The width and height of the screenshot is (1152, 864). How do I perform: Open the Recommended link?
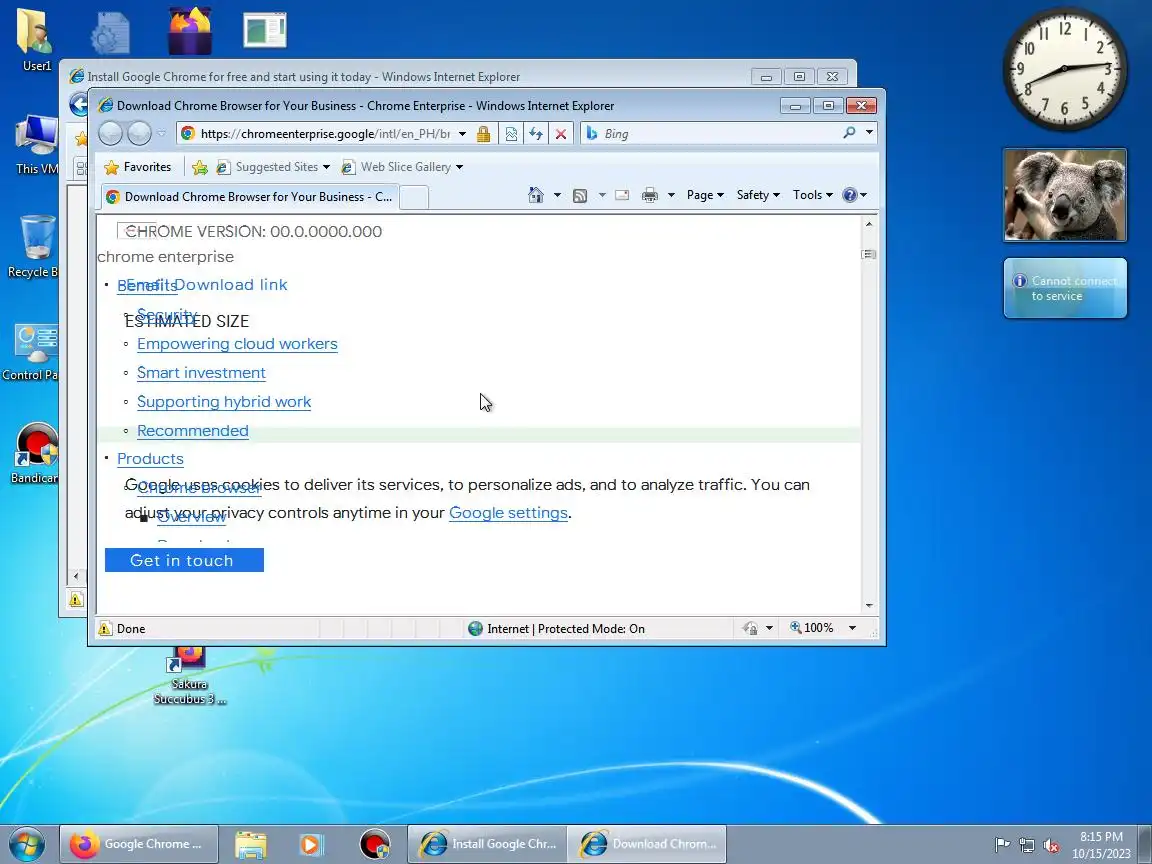point(192,431)
